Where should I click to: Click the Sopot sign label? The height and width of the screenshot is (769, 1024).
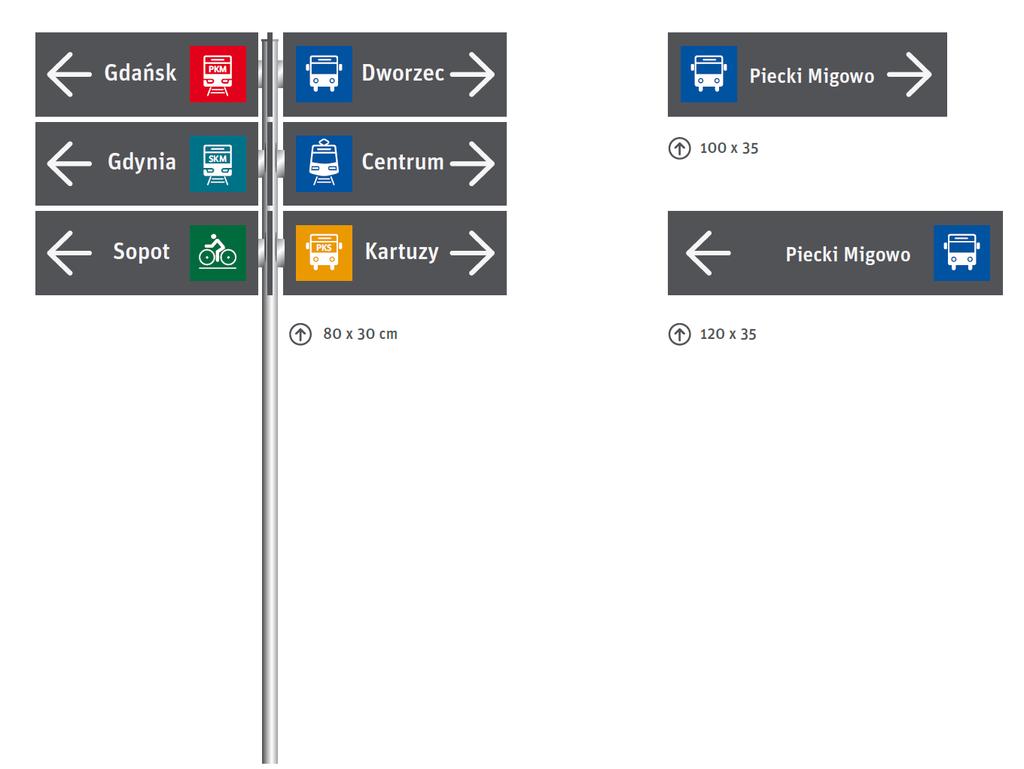click(x=141, y=252)
